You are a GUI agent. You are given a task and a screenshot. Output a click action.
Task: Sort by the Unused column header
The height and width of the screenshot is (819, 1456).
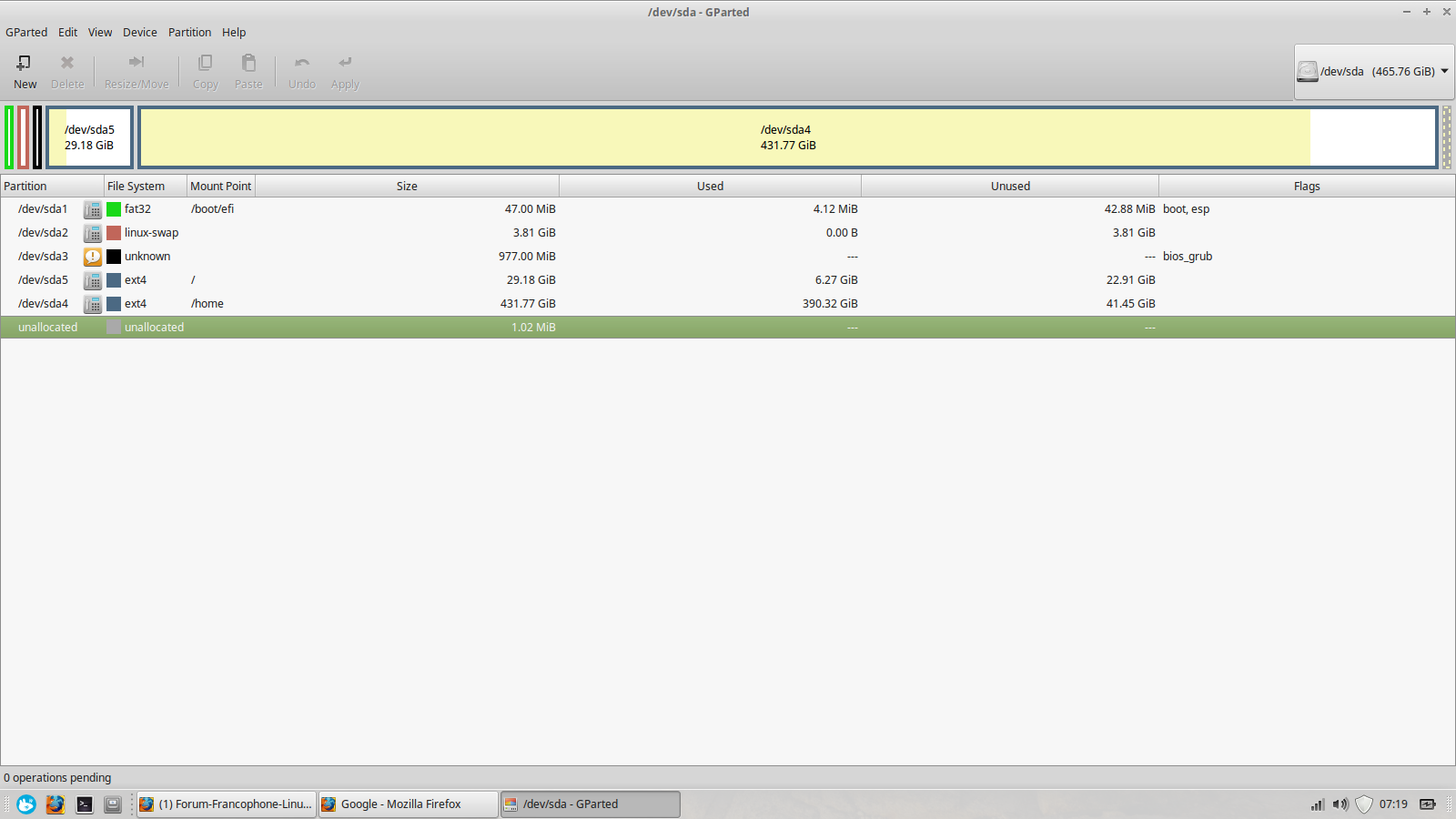click(x=1010, y=186)
